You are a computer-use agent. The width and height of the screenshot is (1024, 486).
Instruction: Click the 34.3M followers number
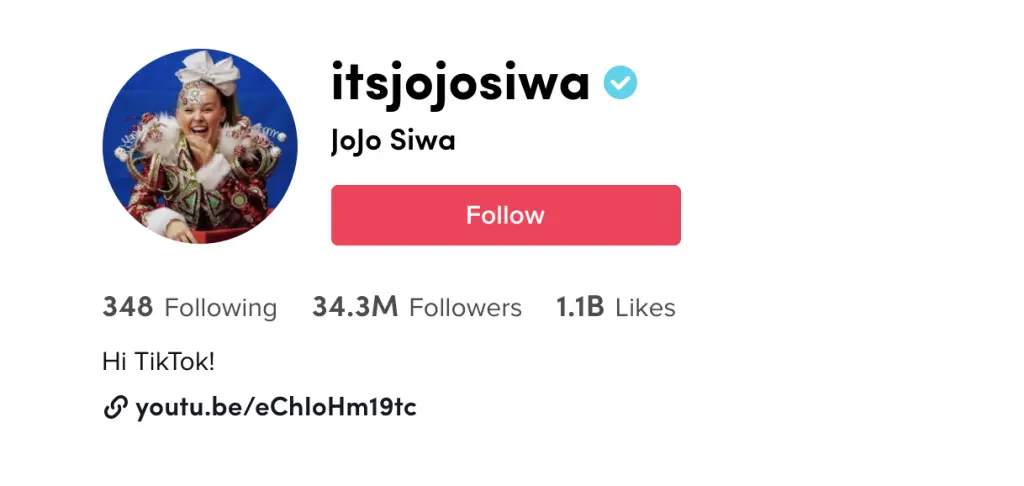coord(355,307)
